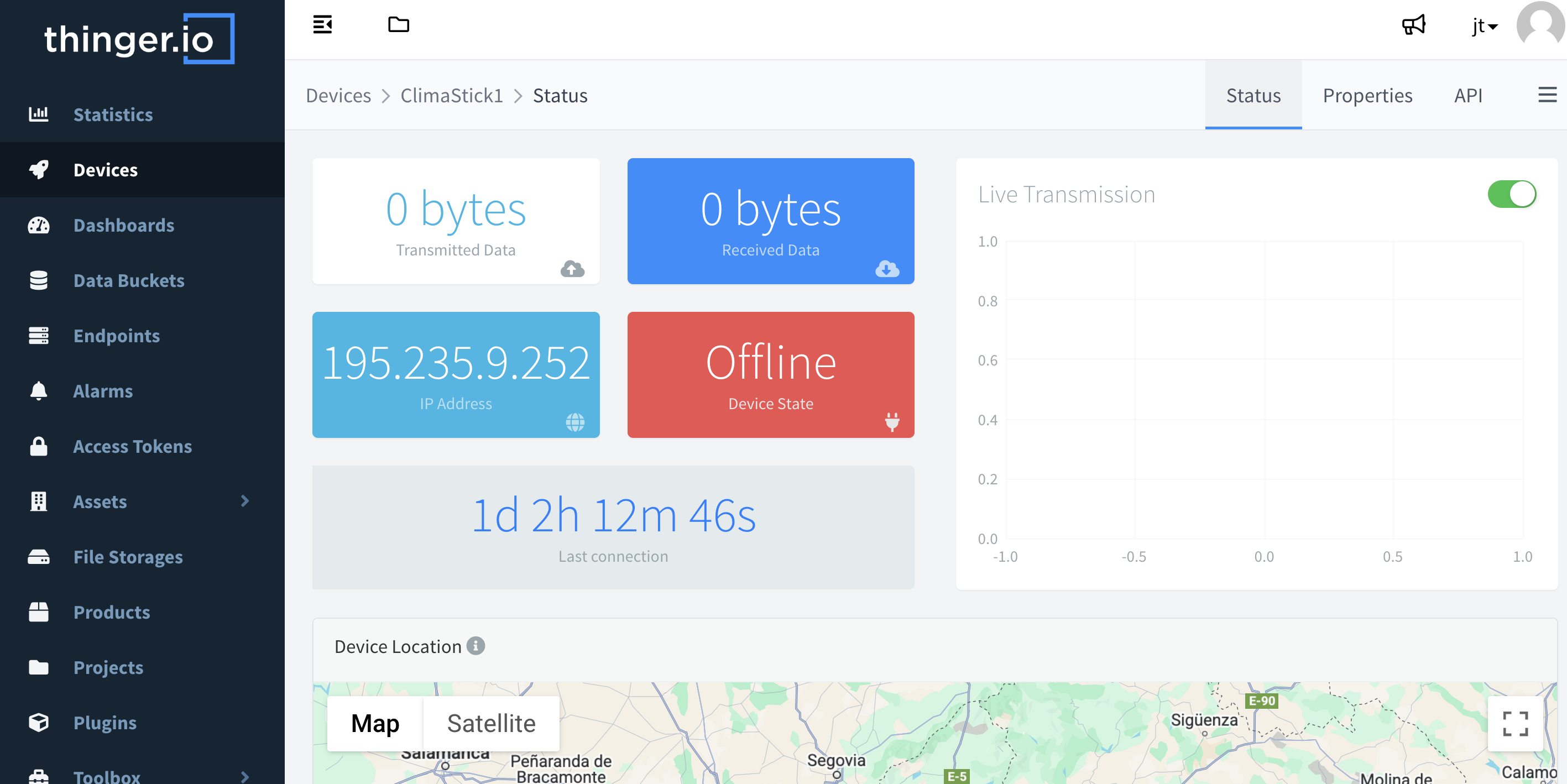Expand the Toolbox submenu

click(244, 776)
